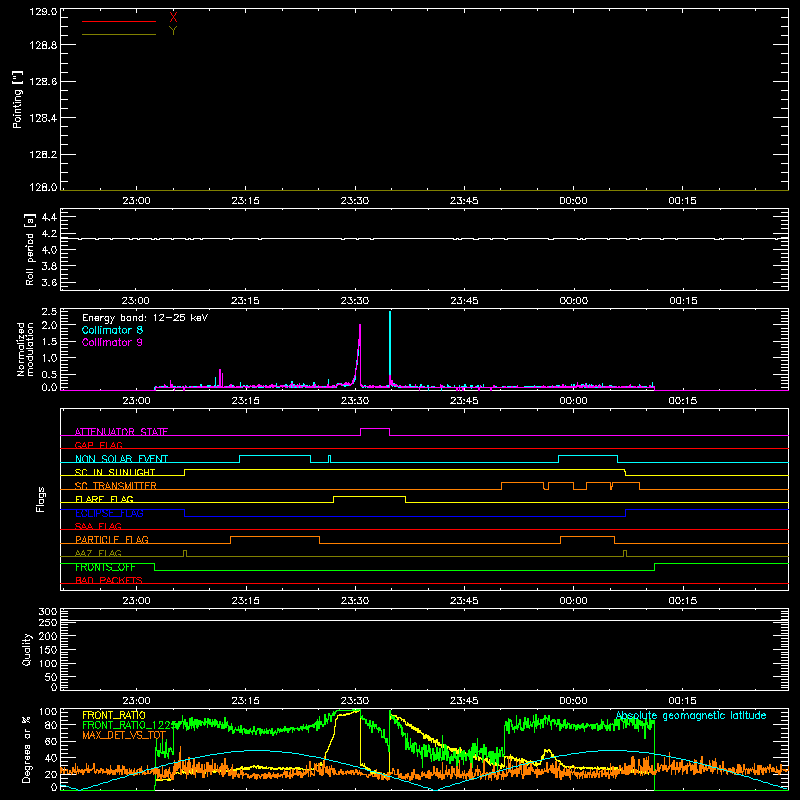Click the 128.2 tick label
Image resolution: width=800 pixels, height=800 pixels.
(x=43, y=154)
